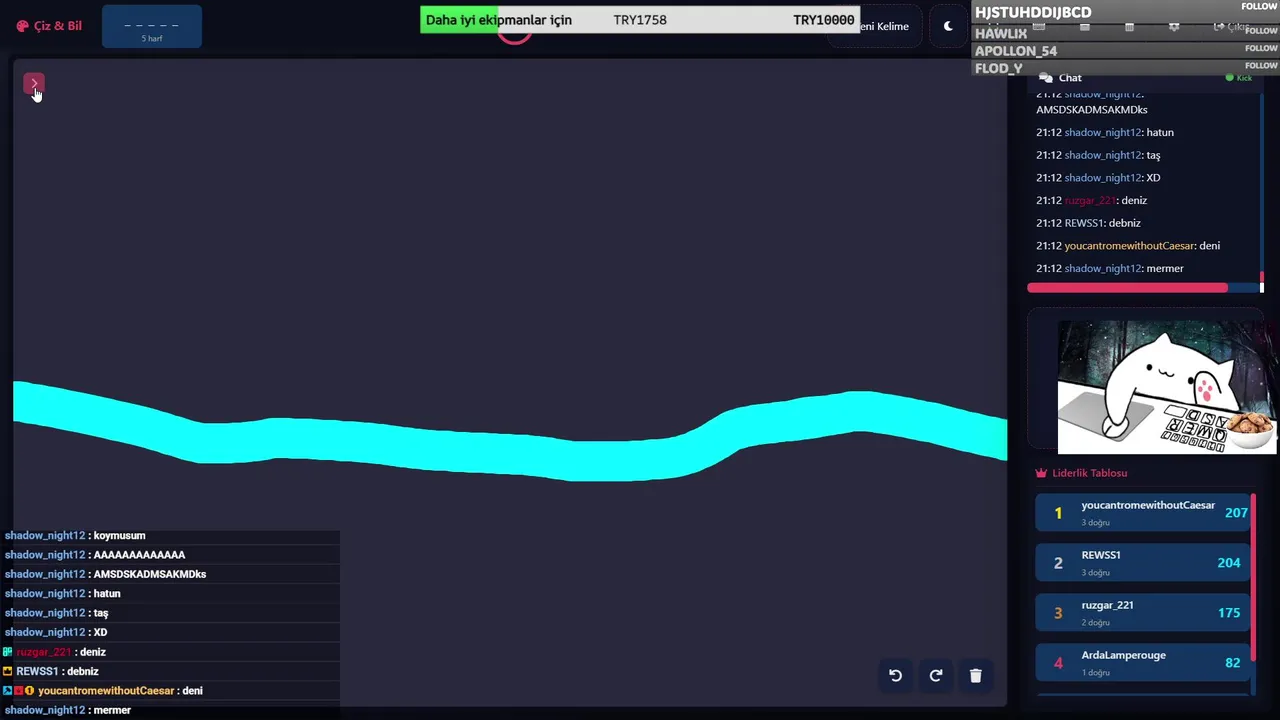Select youcantromewithoutCaesar leaderboard row
Viewport: 1280px width, 720px height.
(x=1143, y=512)
